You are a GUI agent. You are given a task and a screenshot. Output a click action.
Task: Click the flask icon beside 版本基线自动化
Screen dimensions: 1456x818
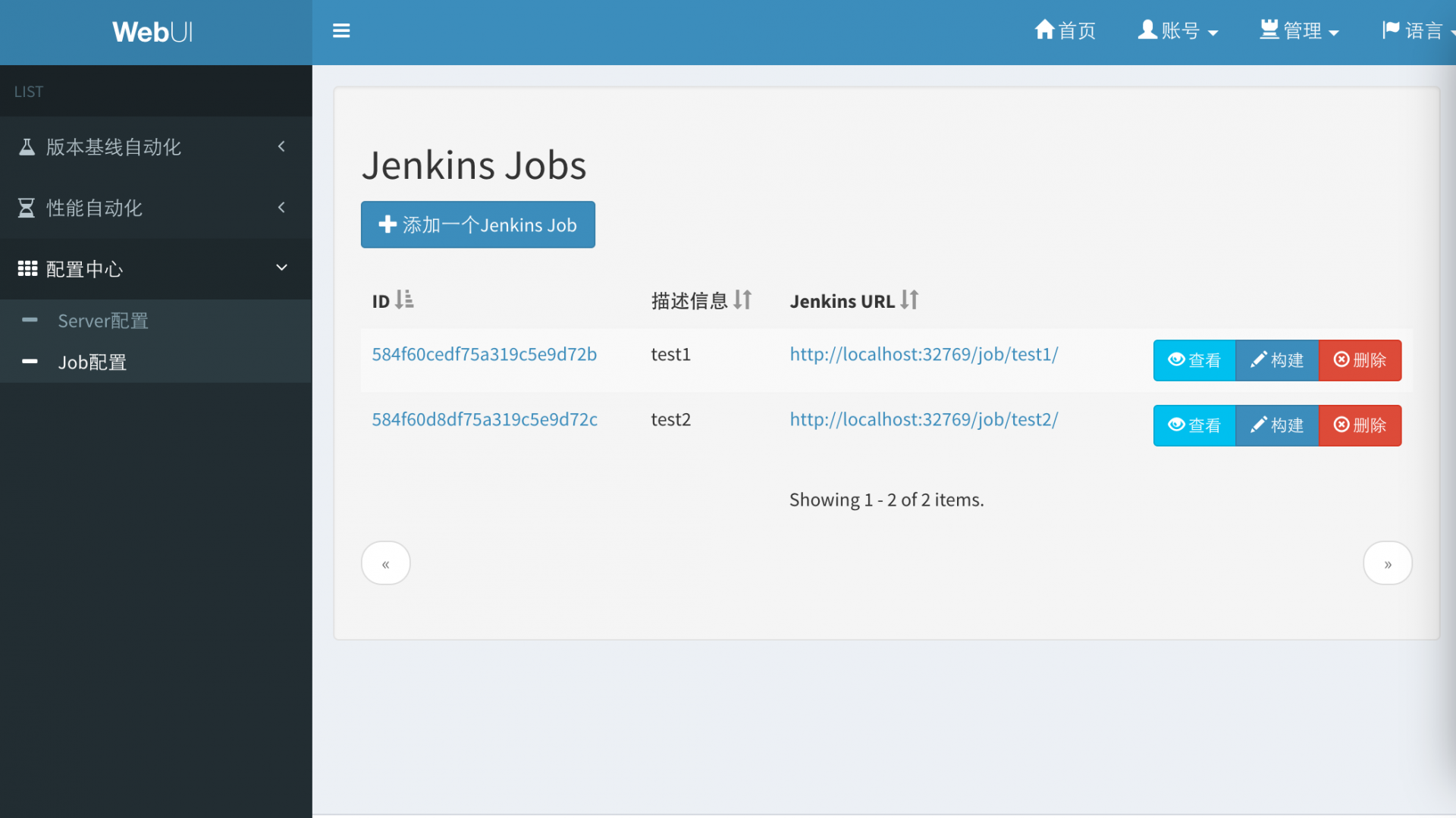pyautogui.click(x=27, y=147)
